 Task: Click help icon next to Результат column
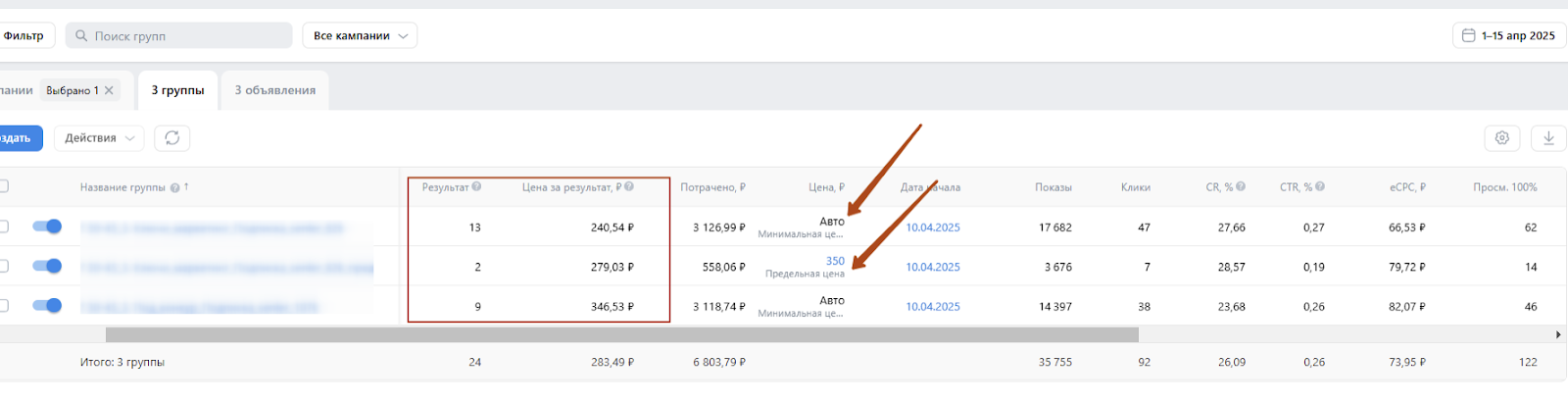click(476, 186)
